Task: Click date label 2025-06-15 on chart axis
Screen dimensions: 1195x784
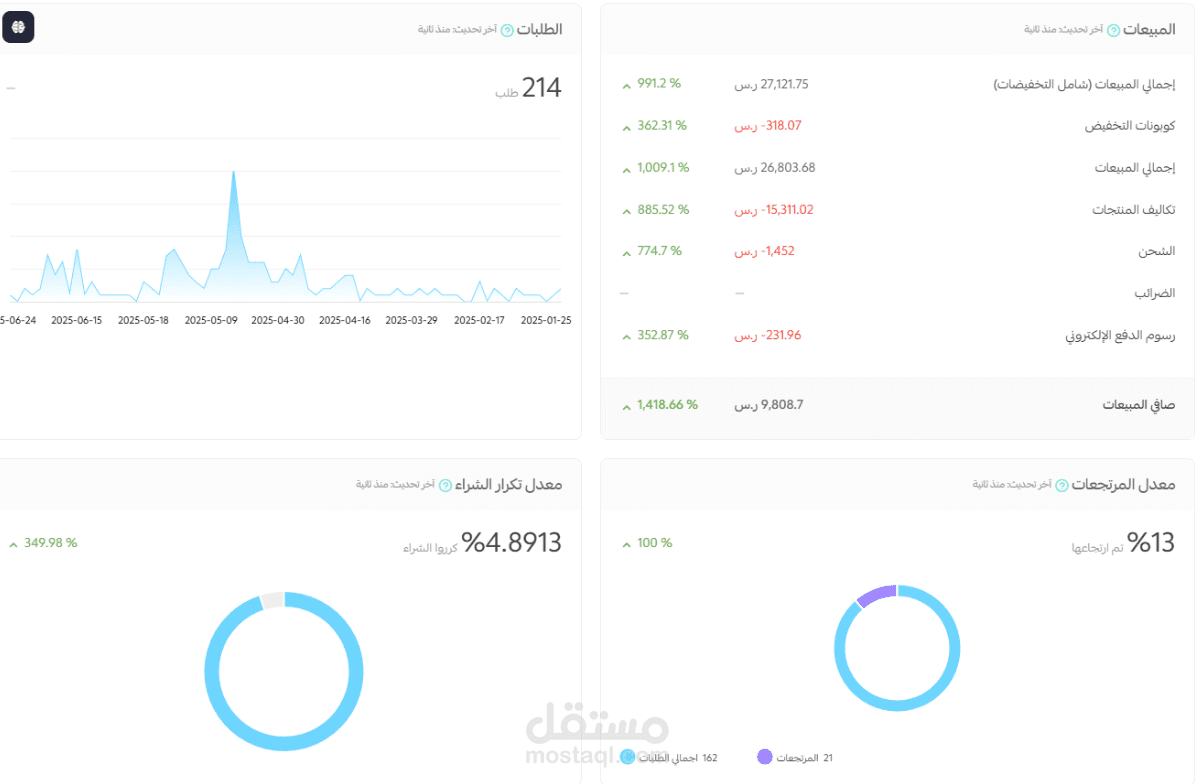Action: tap(76, 321)
